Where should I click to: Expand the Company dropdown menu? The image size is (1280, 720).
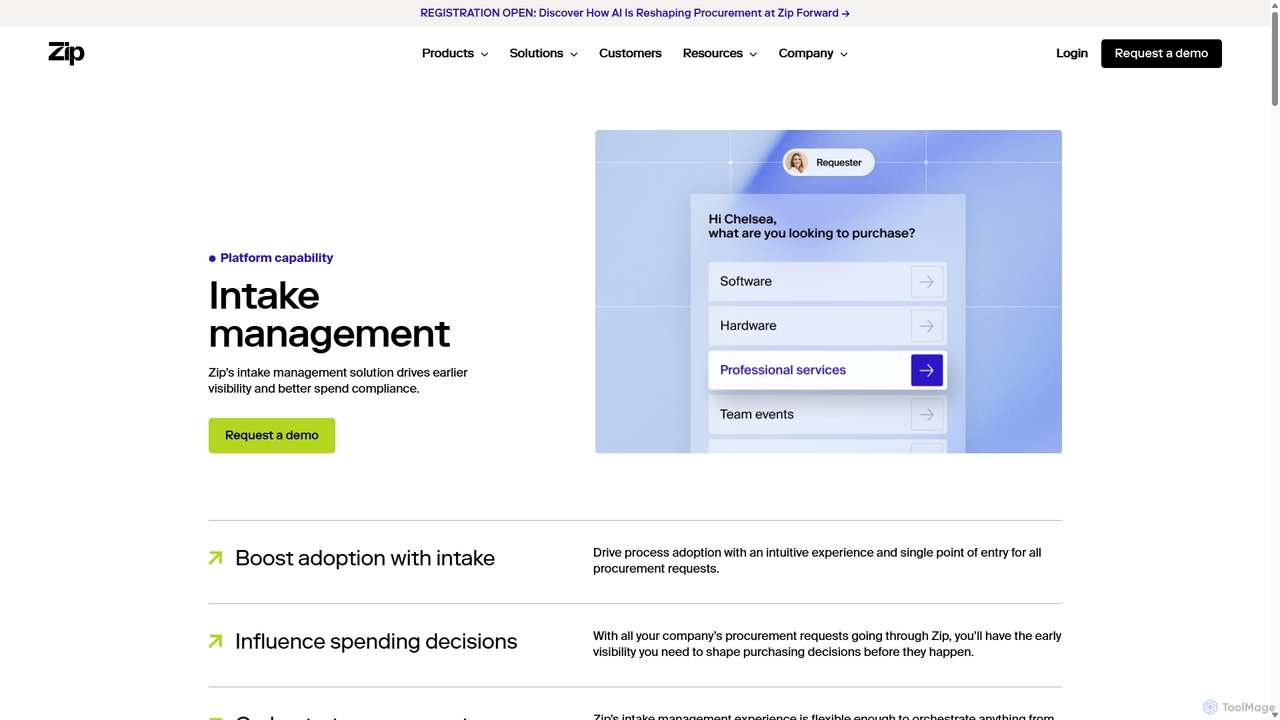coord(813,53)
